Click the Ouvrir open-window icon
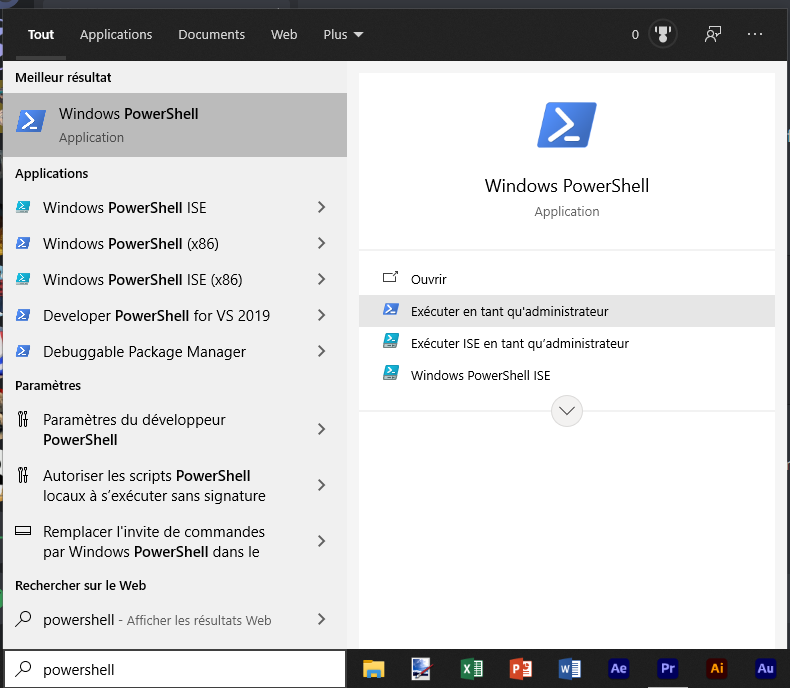790x688 pixels. click(x=390, y=277)
